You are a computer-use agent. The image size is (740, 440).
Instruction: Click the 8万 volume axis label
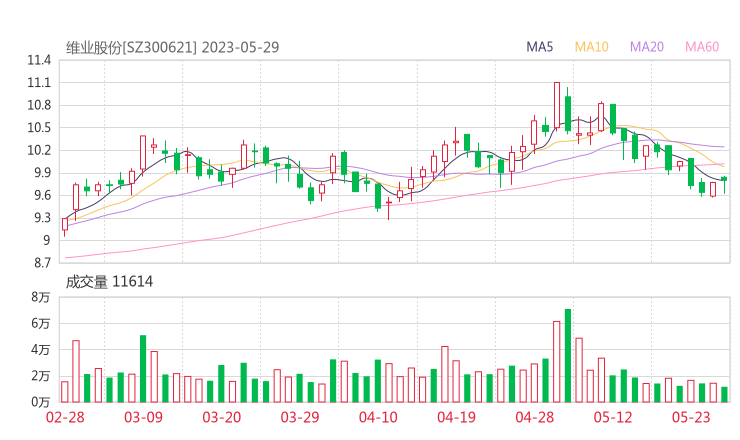point(41,297)
